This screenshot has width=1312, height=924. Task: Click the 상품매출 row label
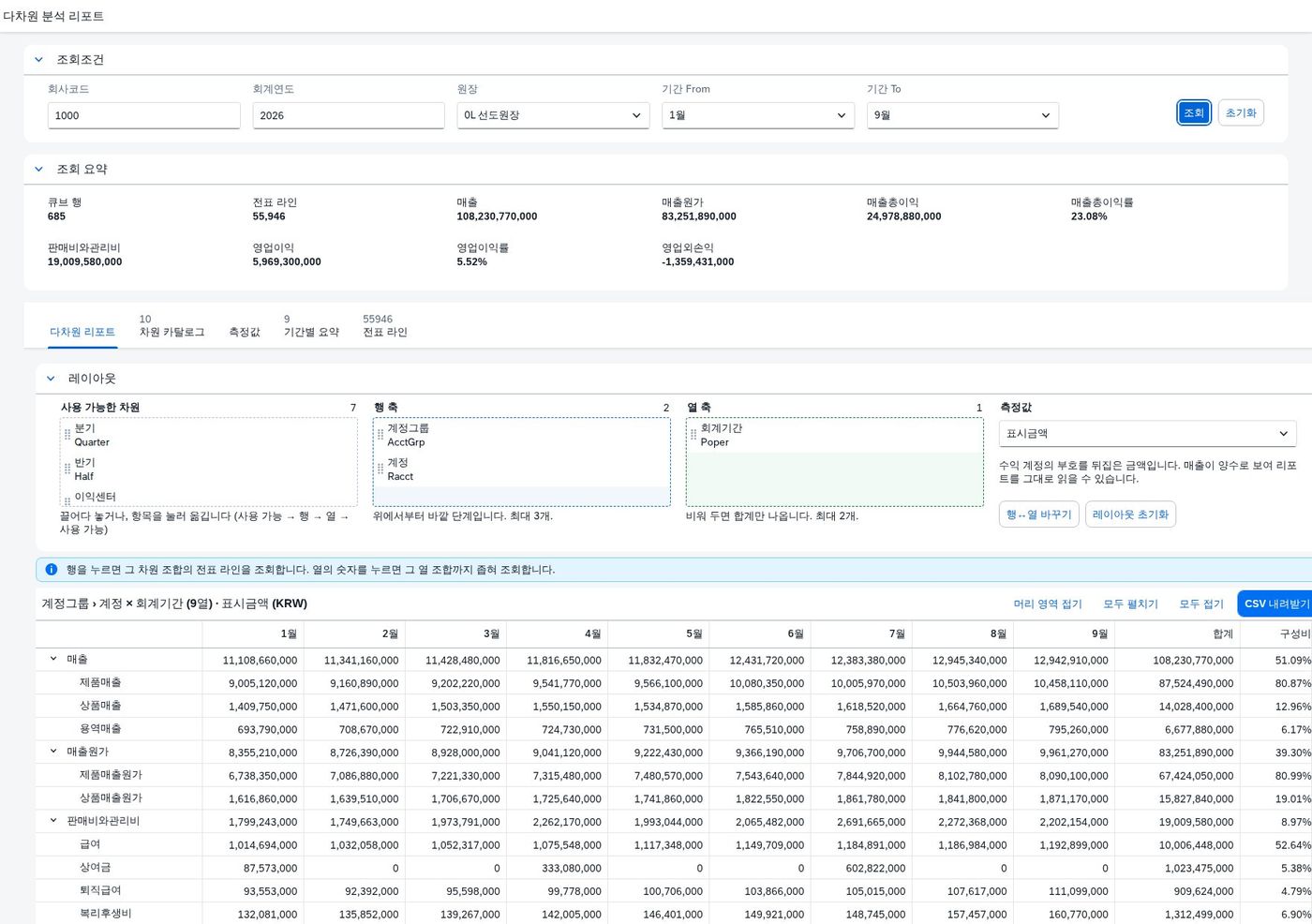100,706
